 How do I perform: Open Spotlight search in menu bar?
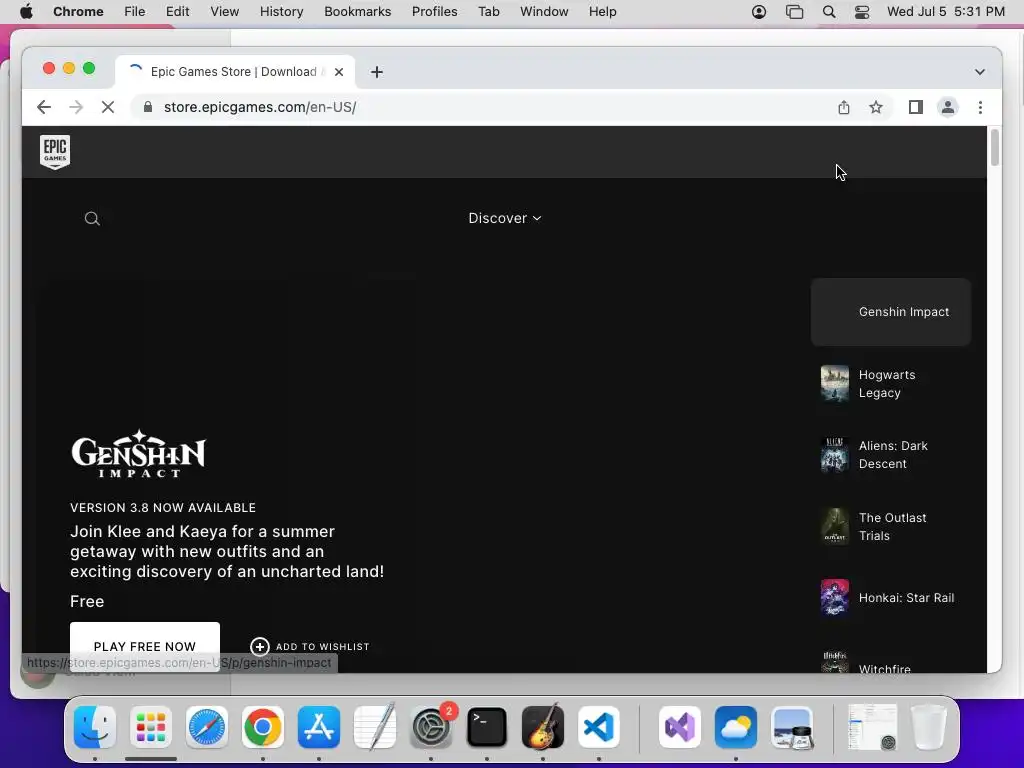(829, 12)
